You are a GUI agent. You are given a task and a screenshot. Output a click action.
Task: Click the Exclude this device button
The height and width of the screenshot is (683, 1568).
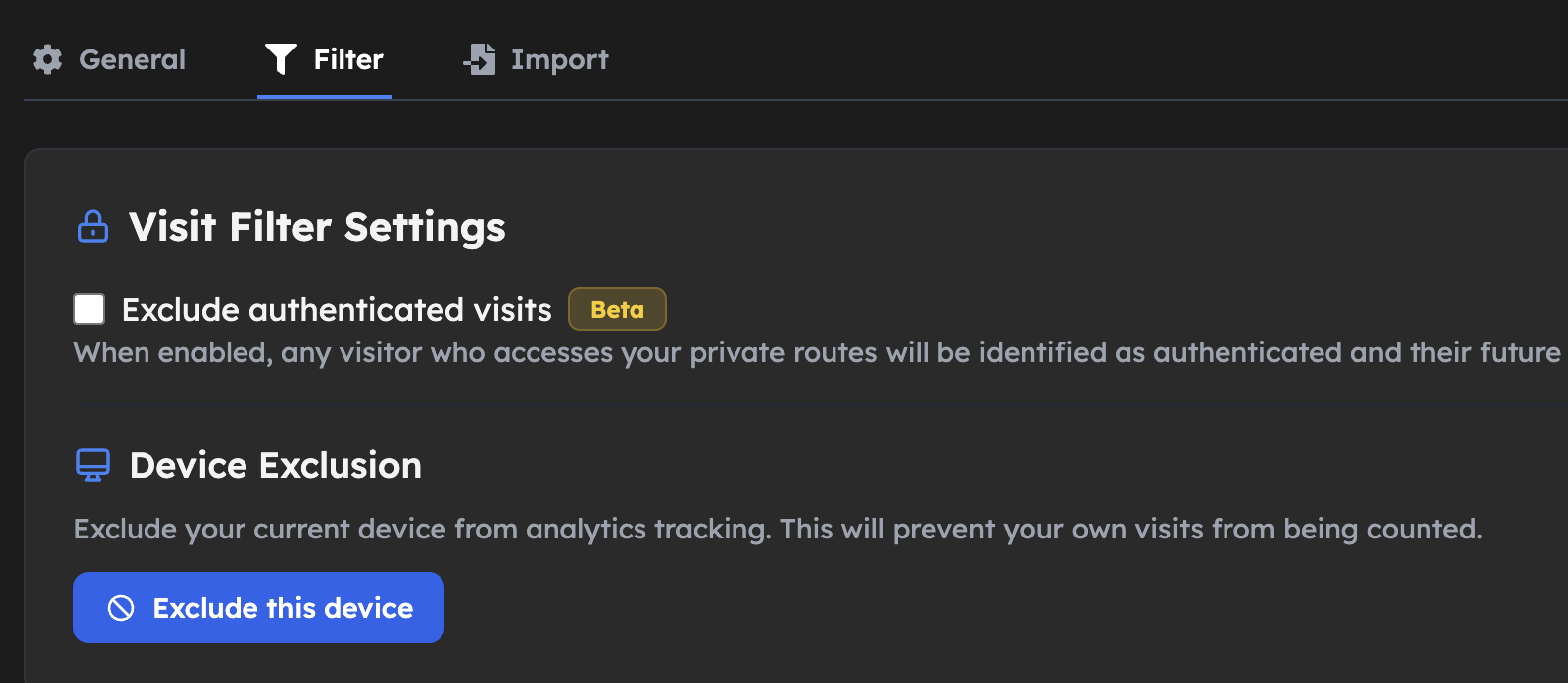click(258, 608)
